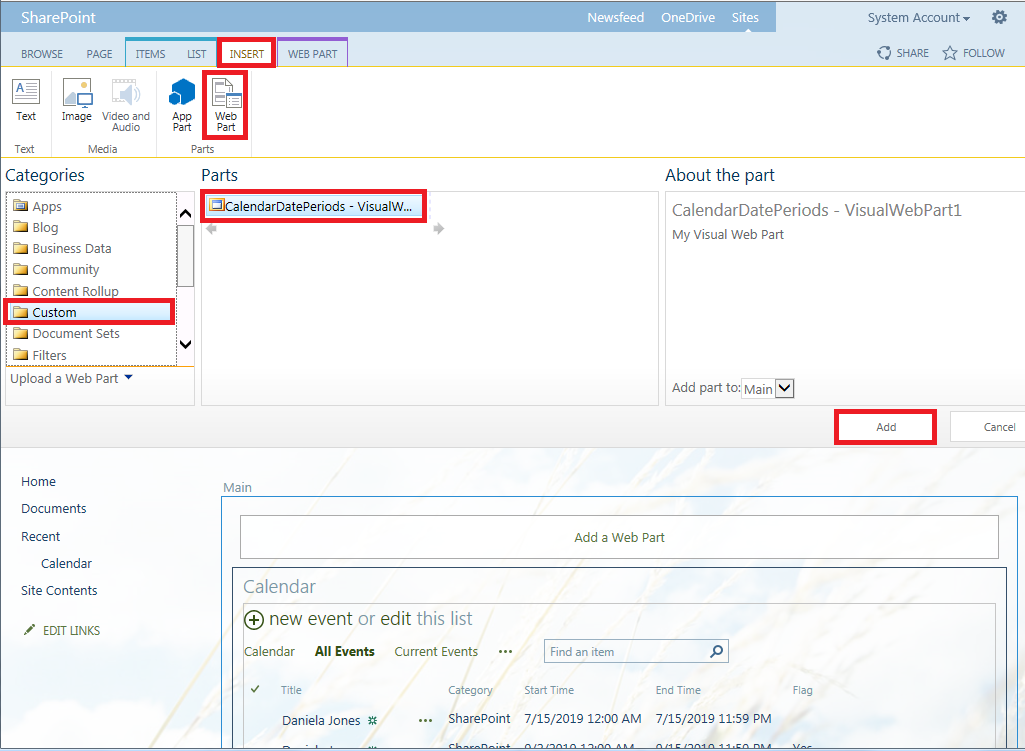Viewport: 1025px width, 751px height.
Task: Insert an Image from the Media group
Action: point(77,100)
